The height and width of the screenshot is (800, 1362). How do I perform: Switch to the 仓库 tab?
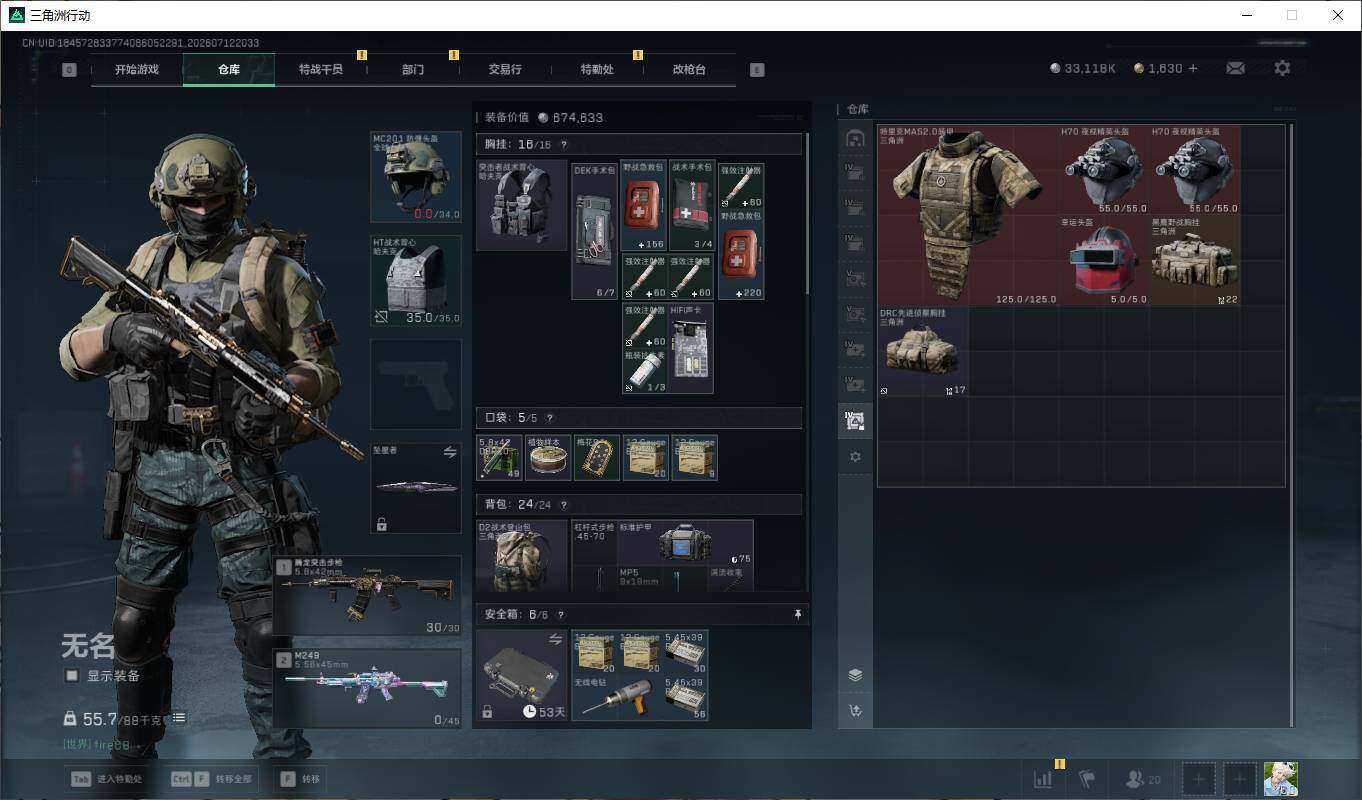tap(229, 70)
